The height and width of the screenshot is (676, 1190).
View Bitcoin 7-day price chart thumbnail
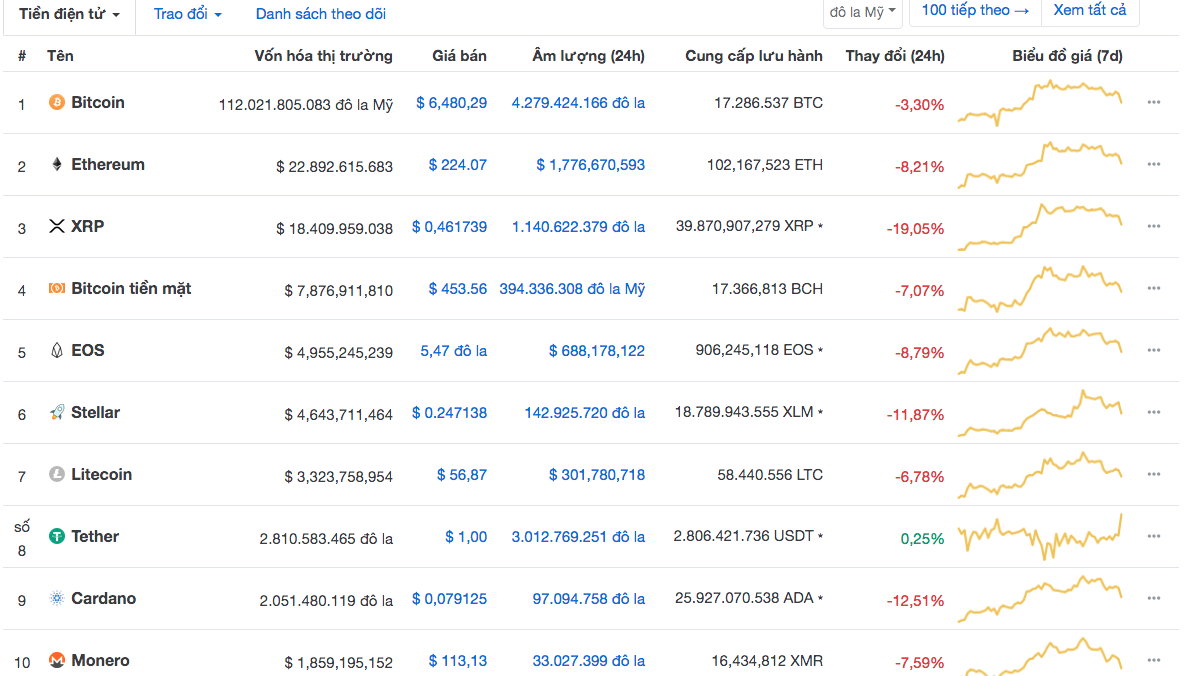[x=1040, y=102]
